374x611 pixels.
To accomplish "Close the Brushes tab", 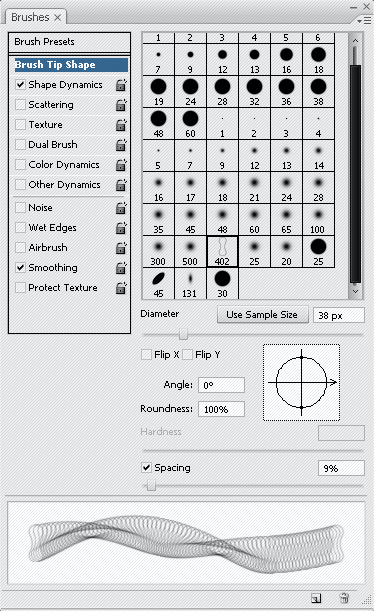I will coord(58,18).
